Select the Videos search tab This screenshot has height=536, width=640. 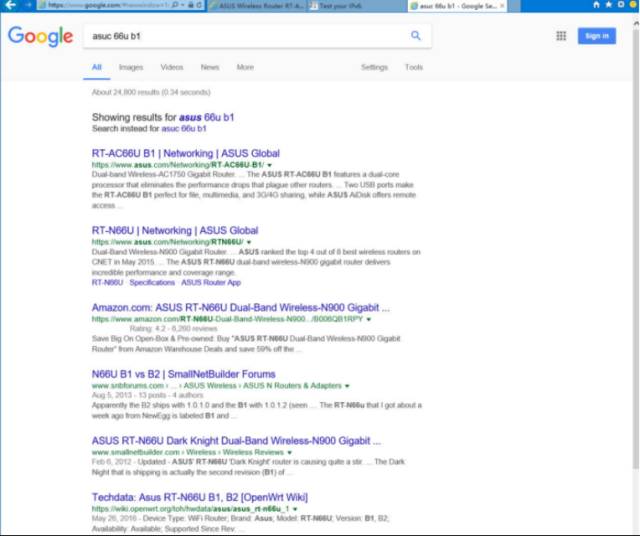pyautogui.click(x=172, y=67)
